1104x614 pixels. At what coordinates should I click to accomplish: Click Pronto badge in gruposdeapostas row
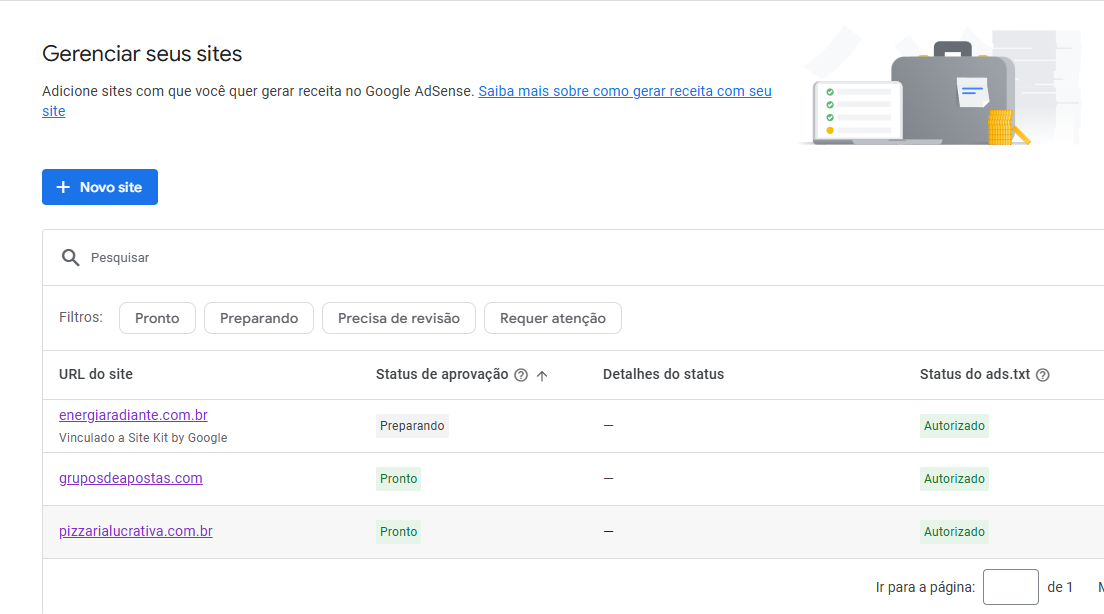point(399,479)
